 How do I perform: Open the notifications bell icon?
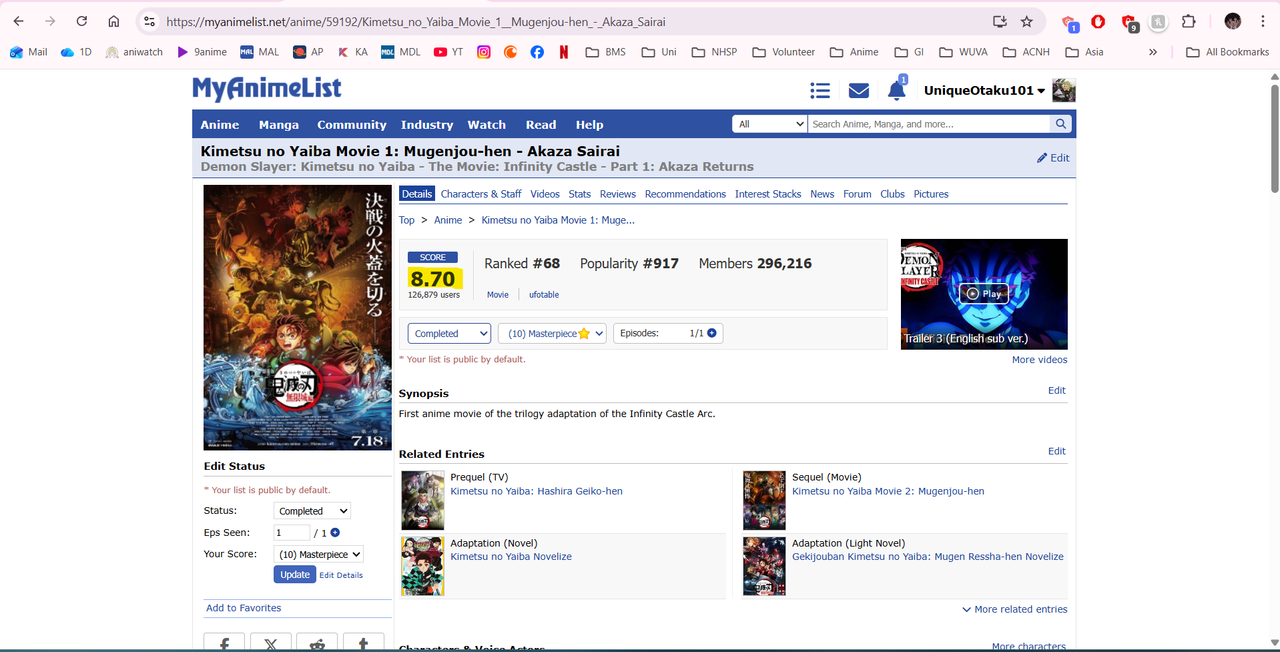coord(897,90)
